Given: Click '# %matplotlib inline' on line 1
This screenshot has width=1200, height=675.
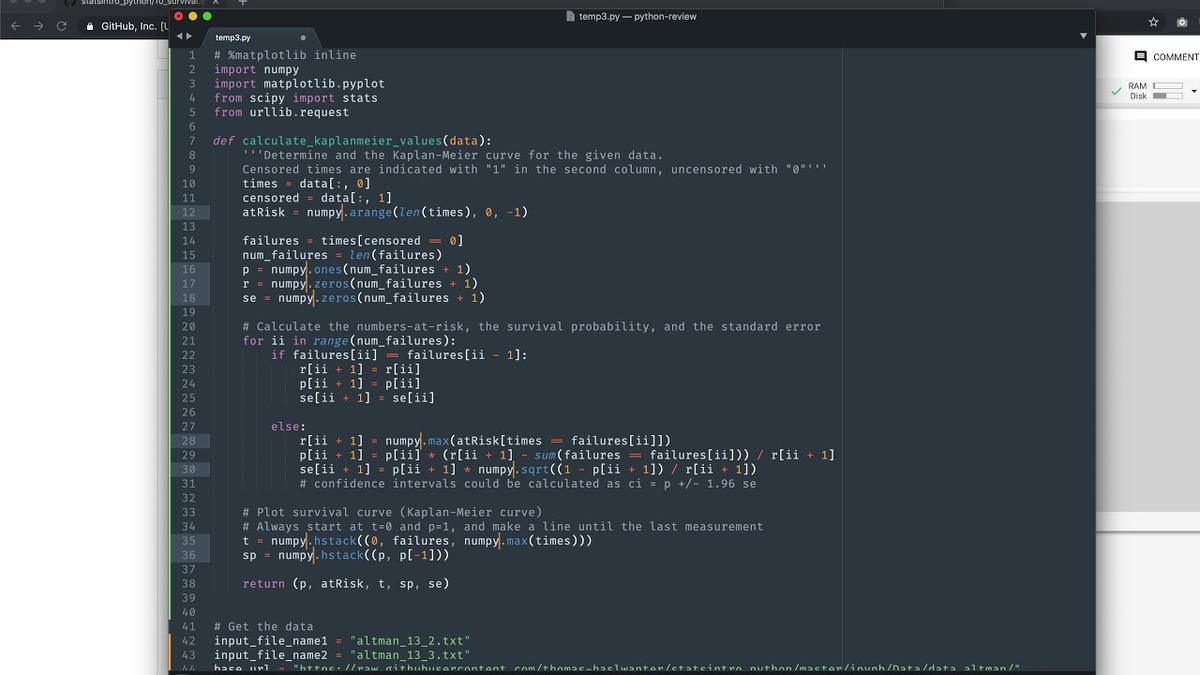Looking at the screenshot, I should (285, 55).
